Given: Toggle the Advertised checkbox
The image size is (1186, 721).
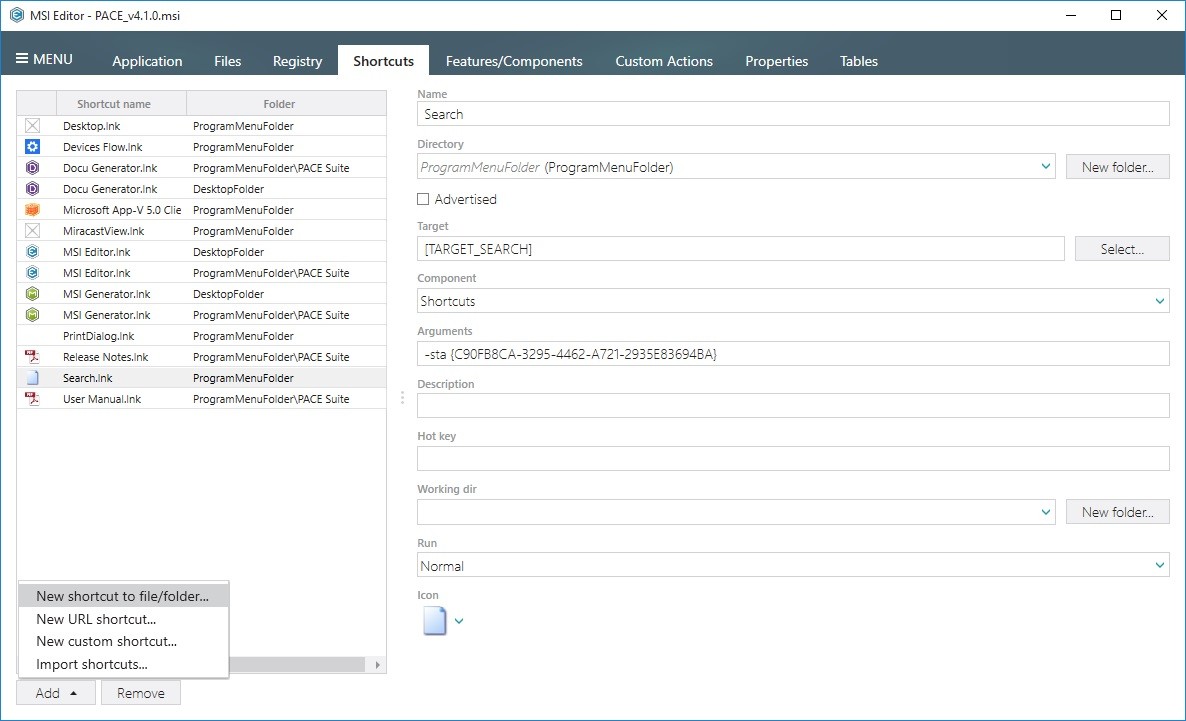Looking at the screenshot, I should [x=424, y=199].
